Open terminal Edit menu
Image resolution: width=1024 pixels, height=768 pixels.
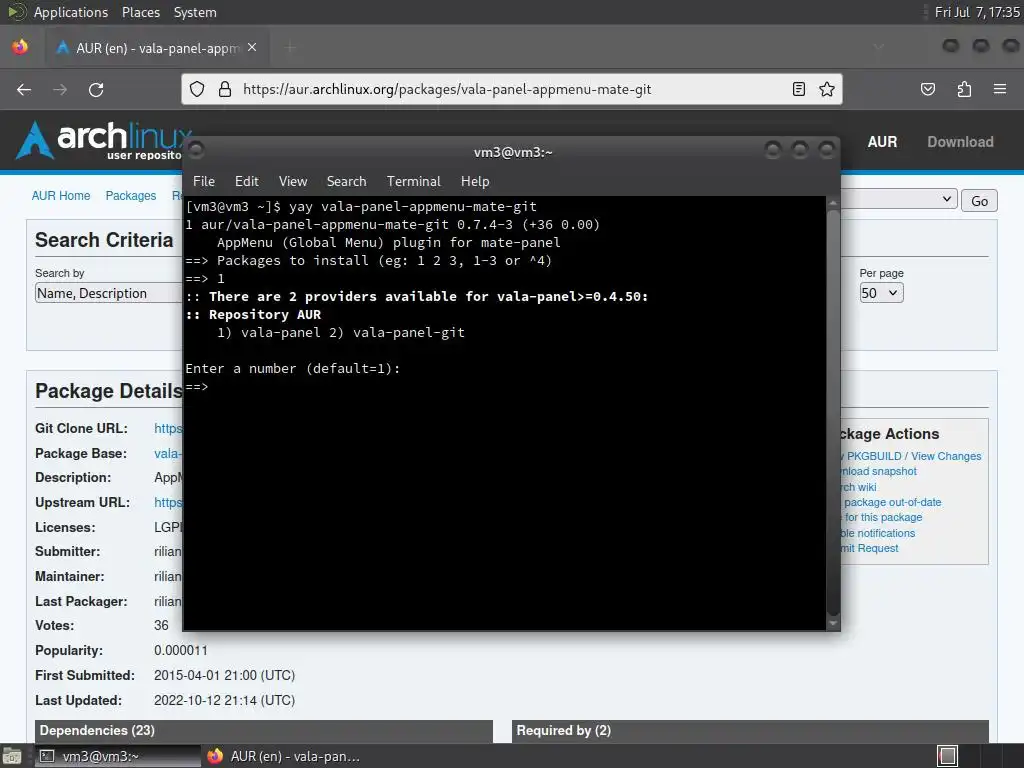point(247,182)
